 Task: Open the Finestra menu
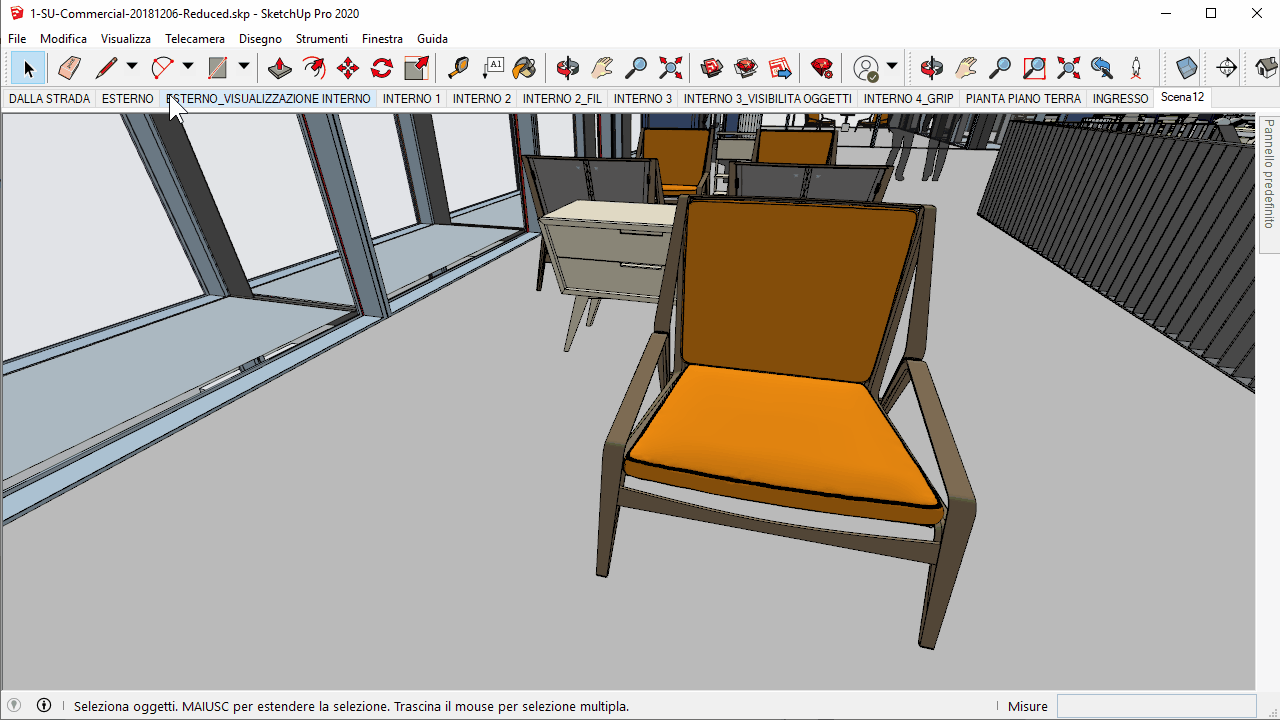click(382, 39)
